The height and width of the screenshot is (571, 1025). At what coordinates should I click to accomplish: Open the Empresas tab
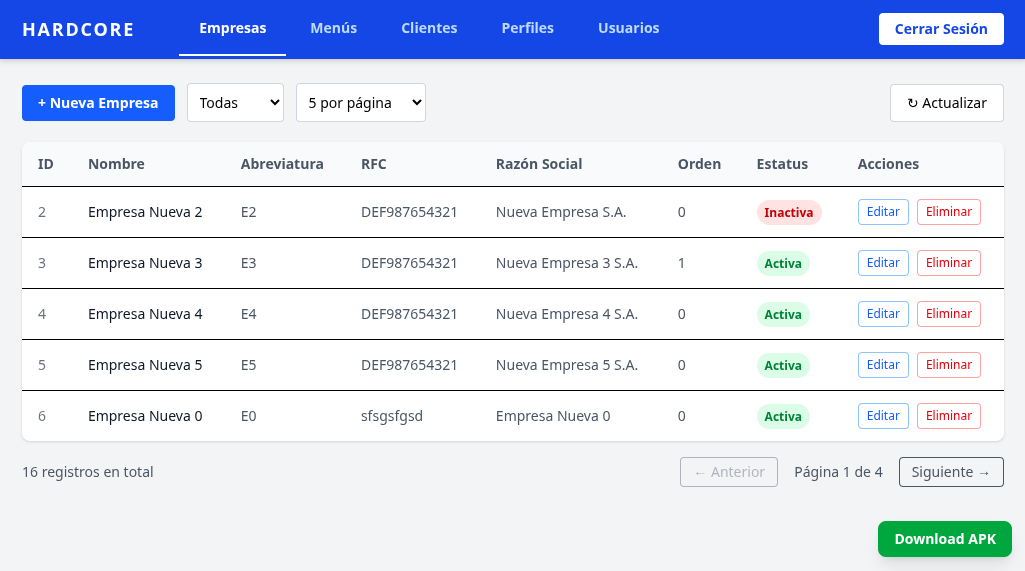click(x=233, y=28)
